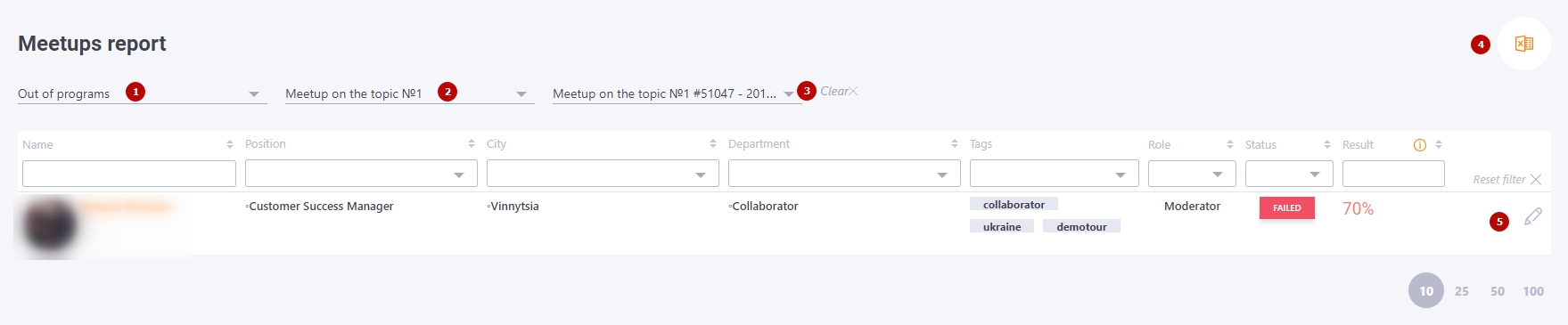Select 25 rows per page

(1462, 291)
